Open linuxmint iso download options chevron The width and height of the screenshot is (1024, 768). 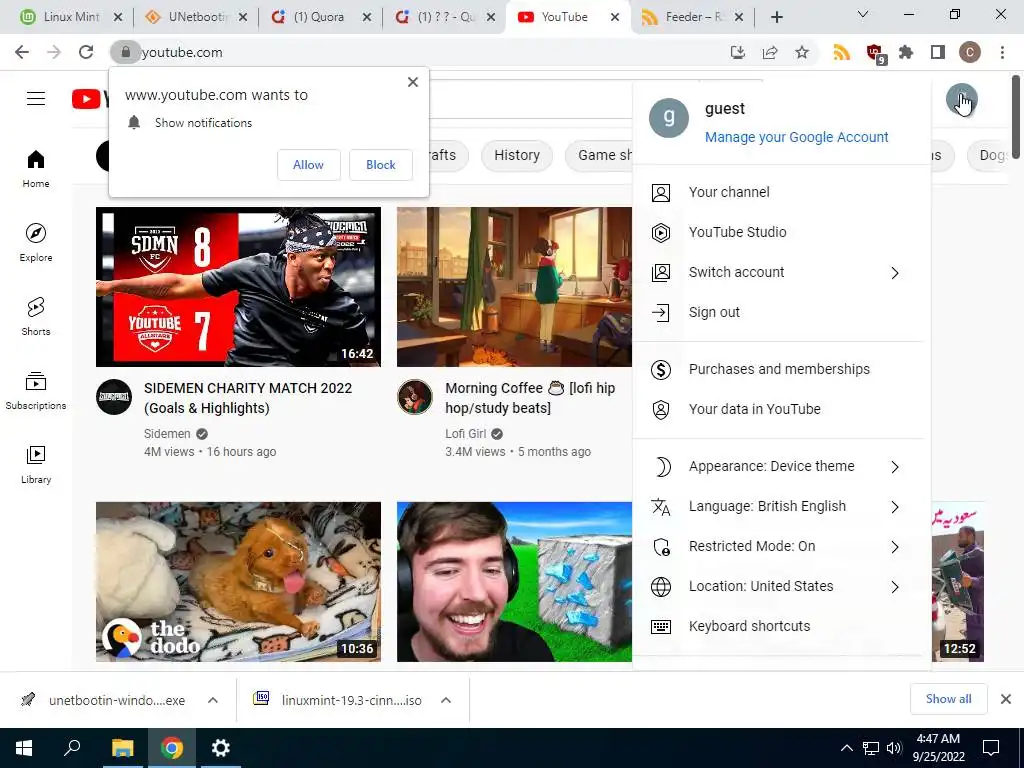coord(446,700)
